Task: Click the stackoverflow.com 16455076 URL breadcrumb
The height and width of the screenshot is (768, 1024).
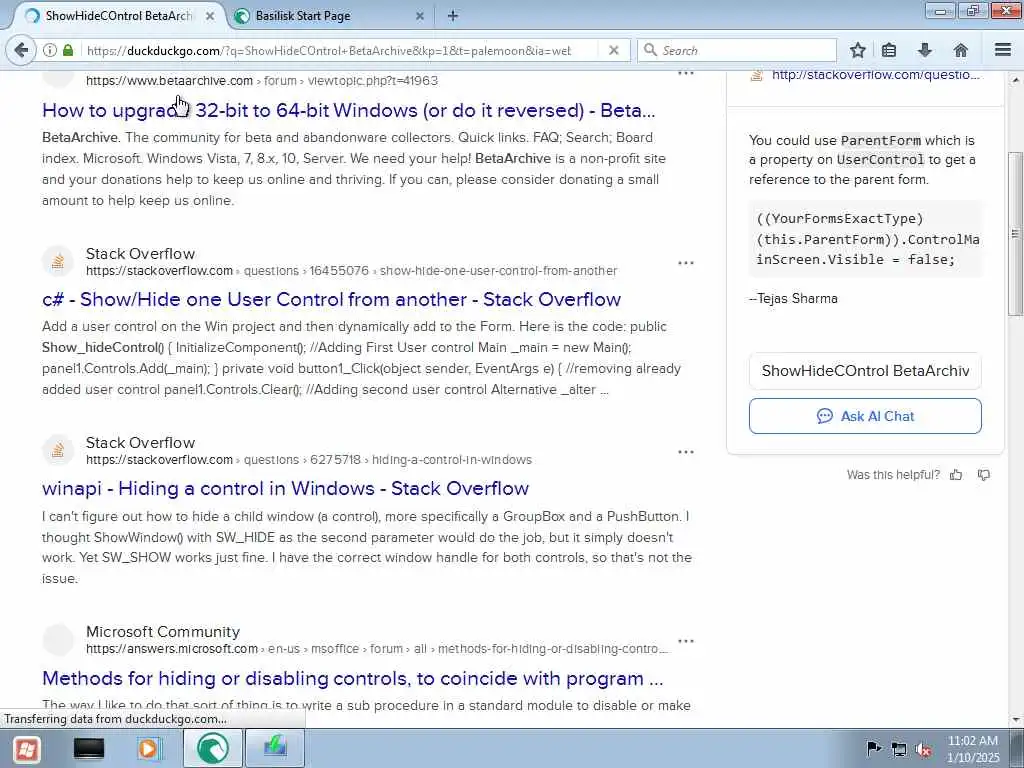Action: pyautogui.click(x=351, y=270)
